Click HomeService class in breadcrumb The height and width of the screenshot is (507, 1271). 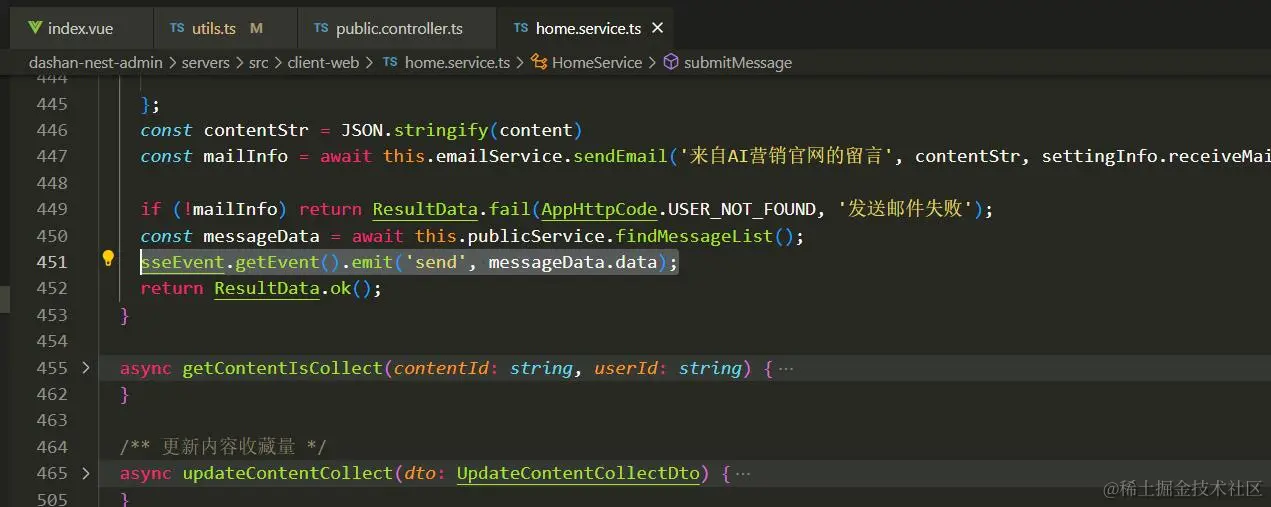point(597,62)
